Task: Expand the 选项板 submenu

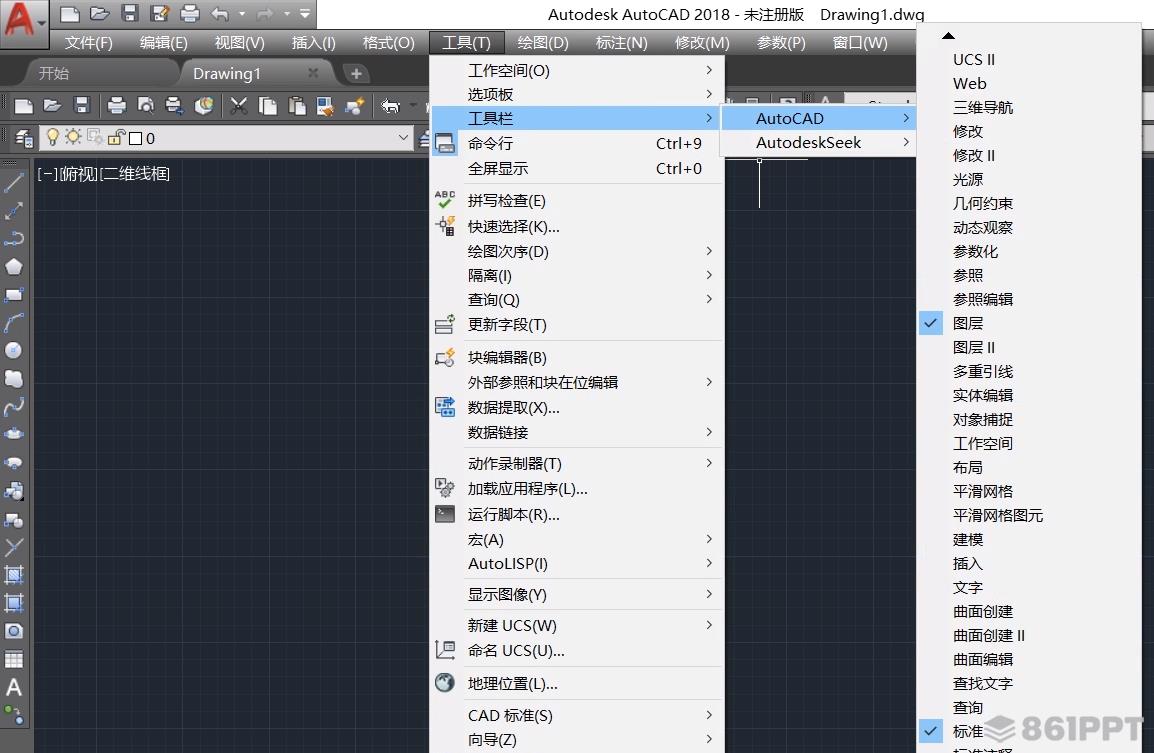Action: point(577,93)
